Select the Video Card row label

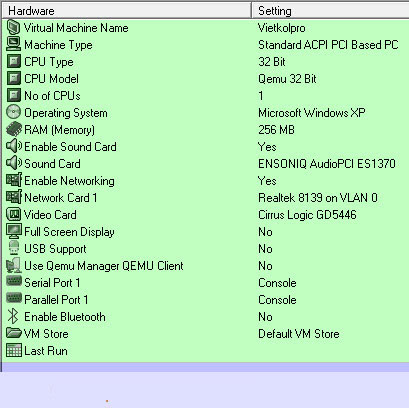(x=50, y=215)
